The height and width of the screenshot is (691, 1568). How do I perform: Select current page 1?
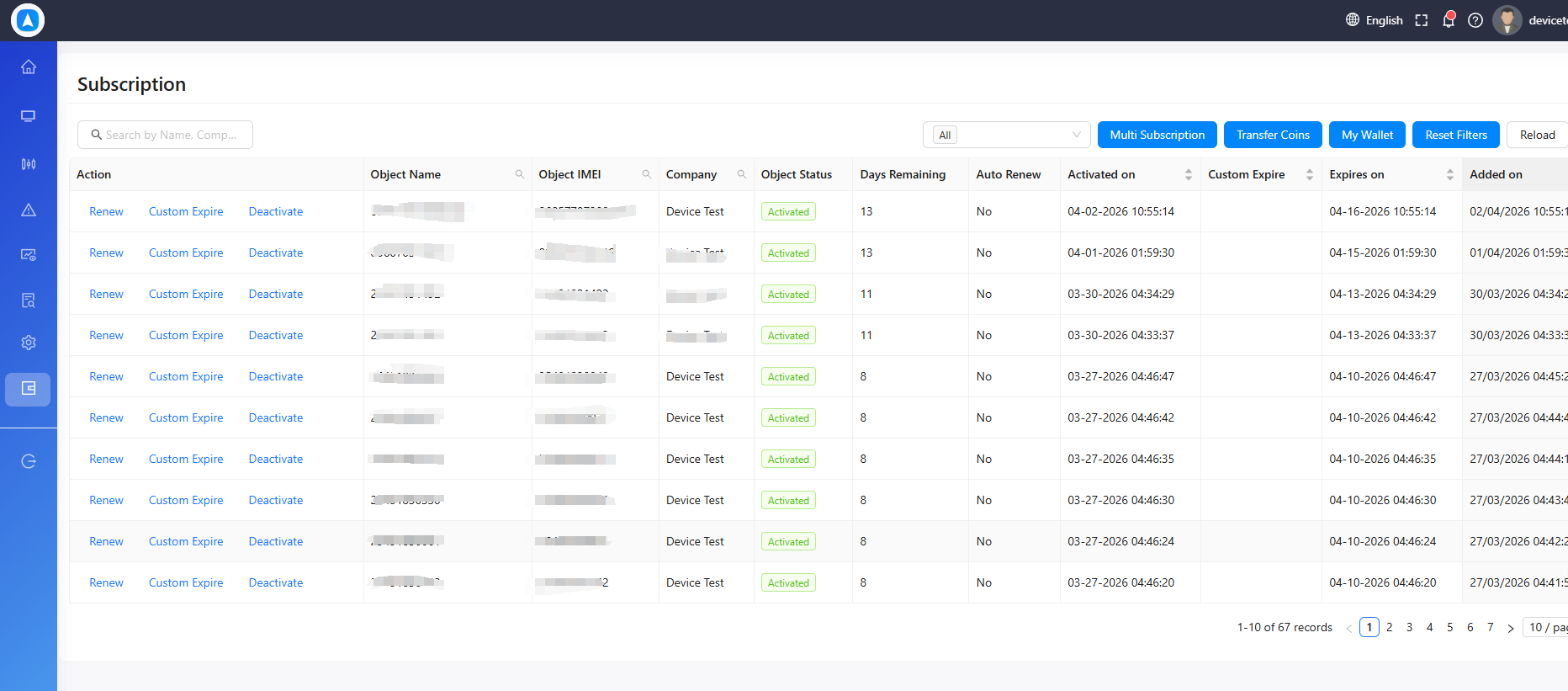pos(1369,627)
